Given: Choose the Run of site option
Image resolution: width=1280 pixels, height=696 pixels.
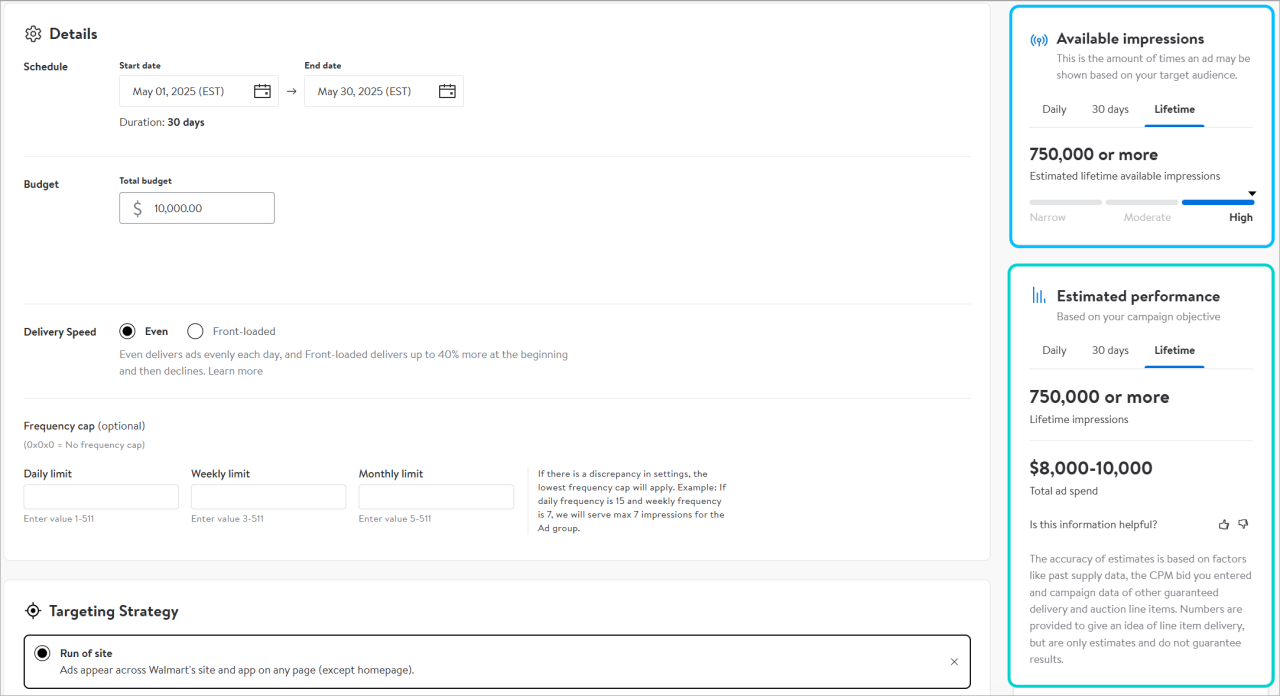Looking at the screenshot, I should click(41, 652).
